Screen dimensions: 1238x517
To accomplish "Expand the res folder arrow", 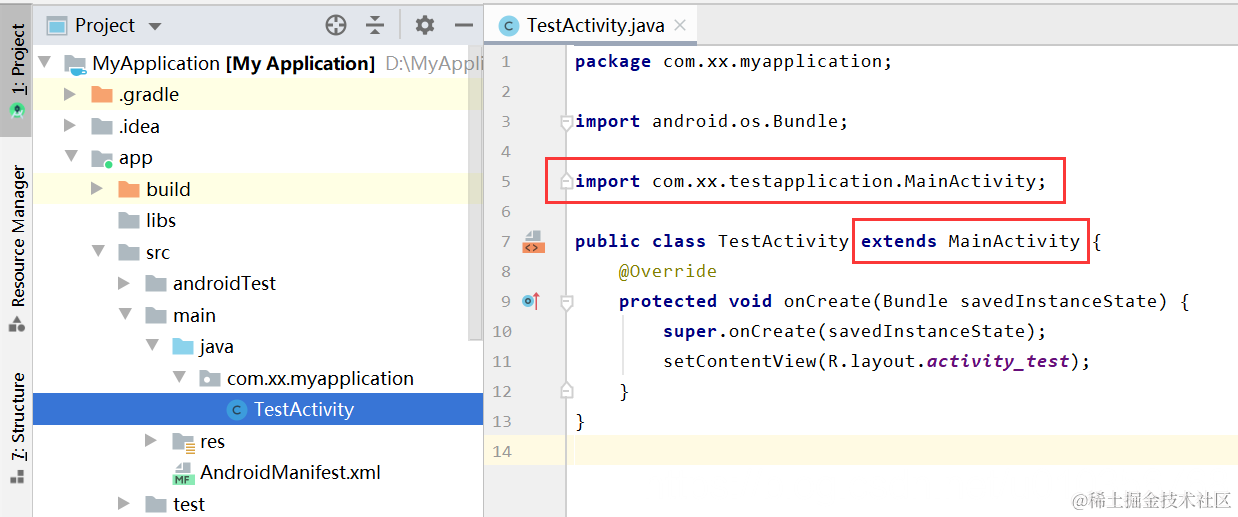I will [x=151, y=441].
